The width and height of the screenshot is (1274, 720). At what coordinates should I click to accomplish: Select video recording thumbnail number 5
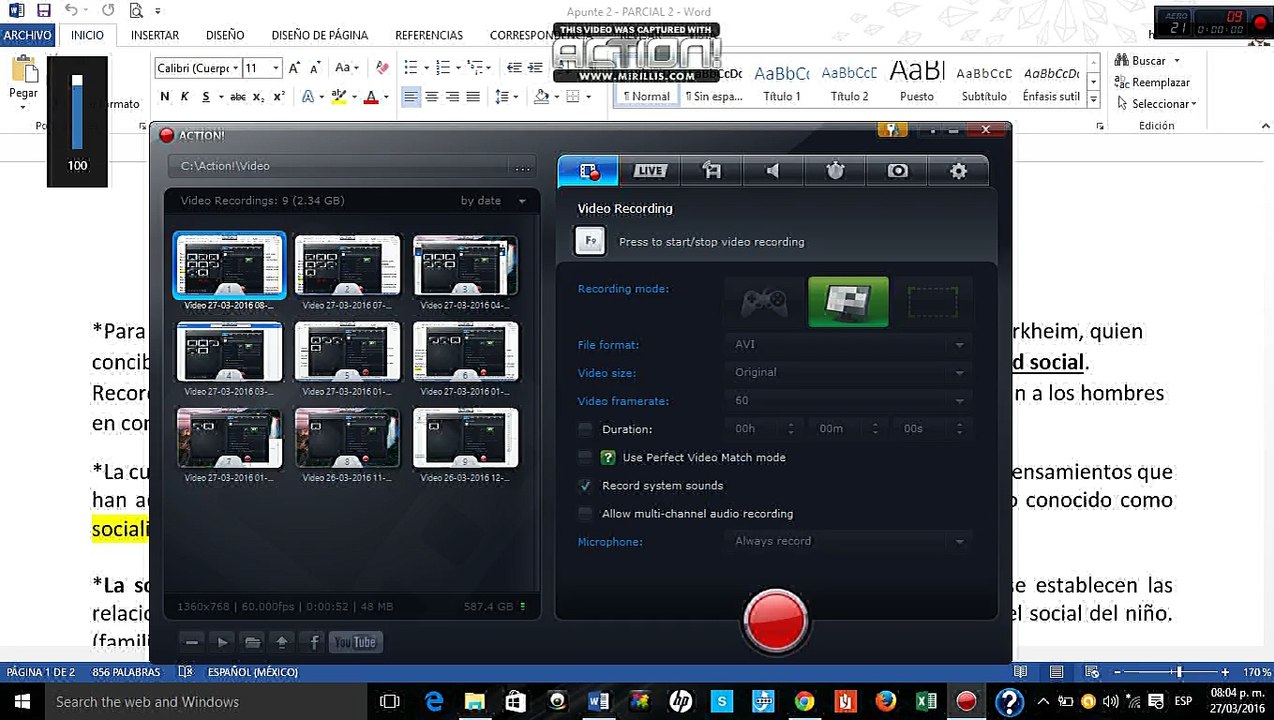coord(347,351)
